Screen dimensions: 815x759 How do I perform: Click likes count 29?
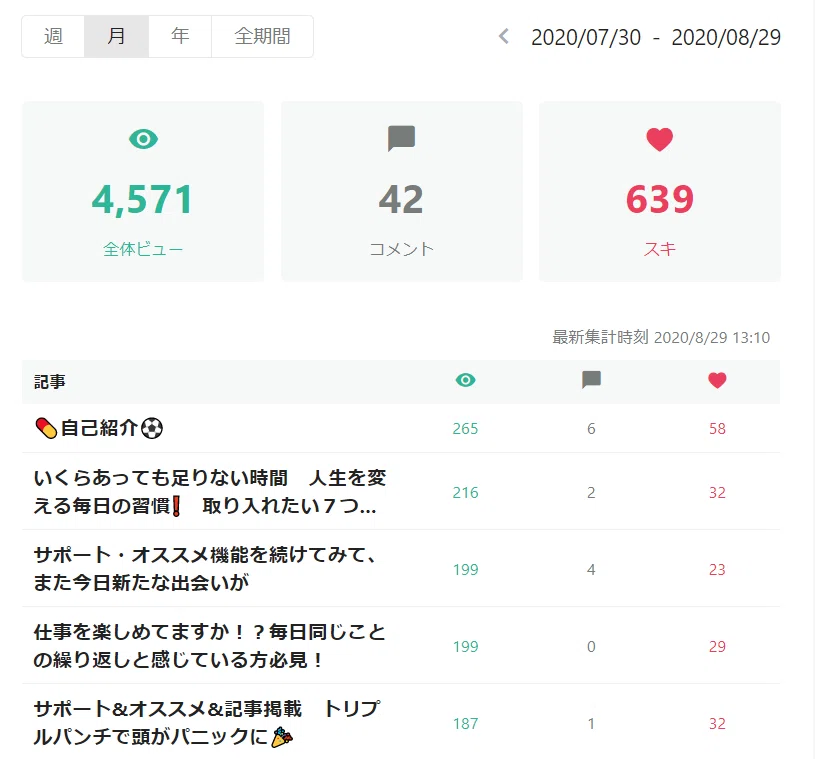[717, 647]
